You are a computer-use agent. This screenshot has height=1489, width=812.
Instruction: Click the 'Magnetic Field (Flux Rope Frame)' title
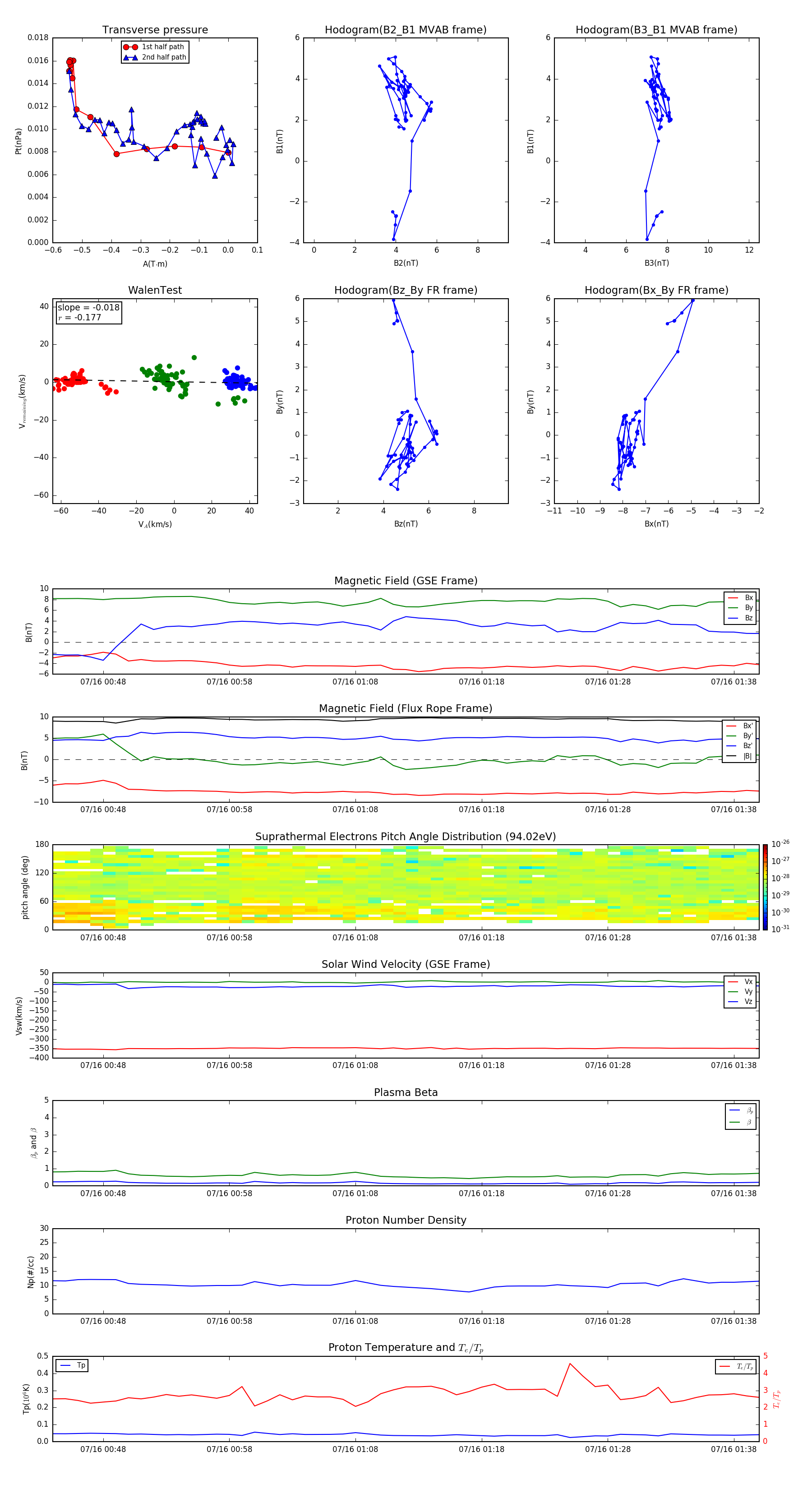point(406,709)
